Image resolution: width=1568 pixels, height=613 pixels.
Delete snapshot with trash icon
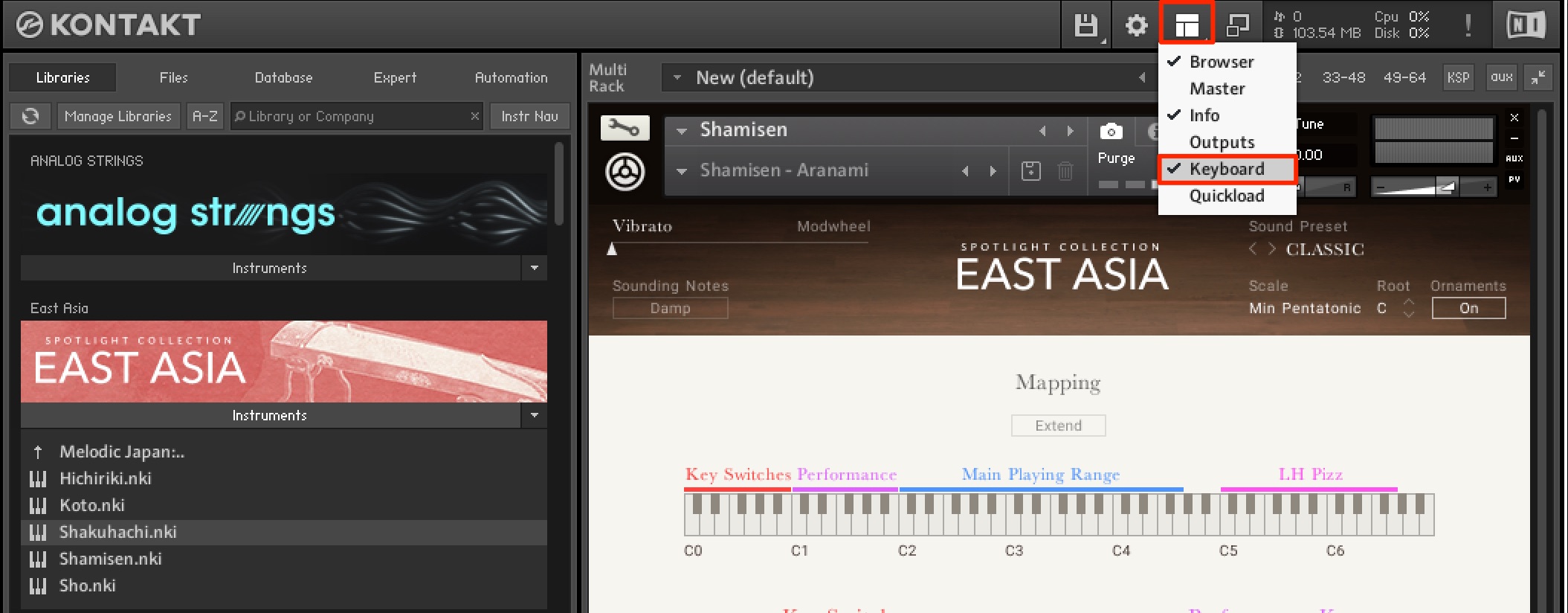tap(1065, 170)
